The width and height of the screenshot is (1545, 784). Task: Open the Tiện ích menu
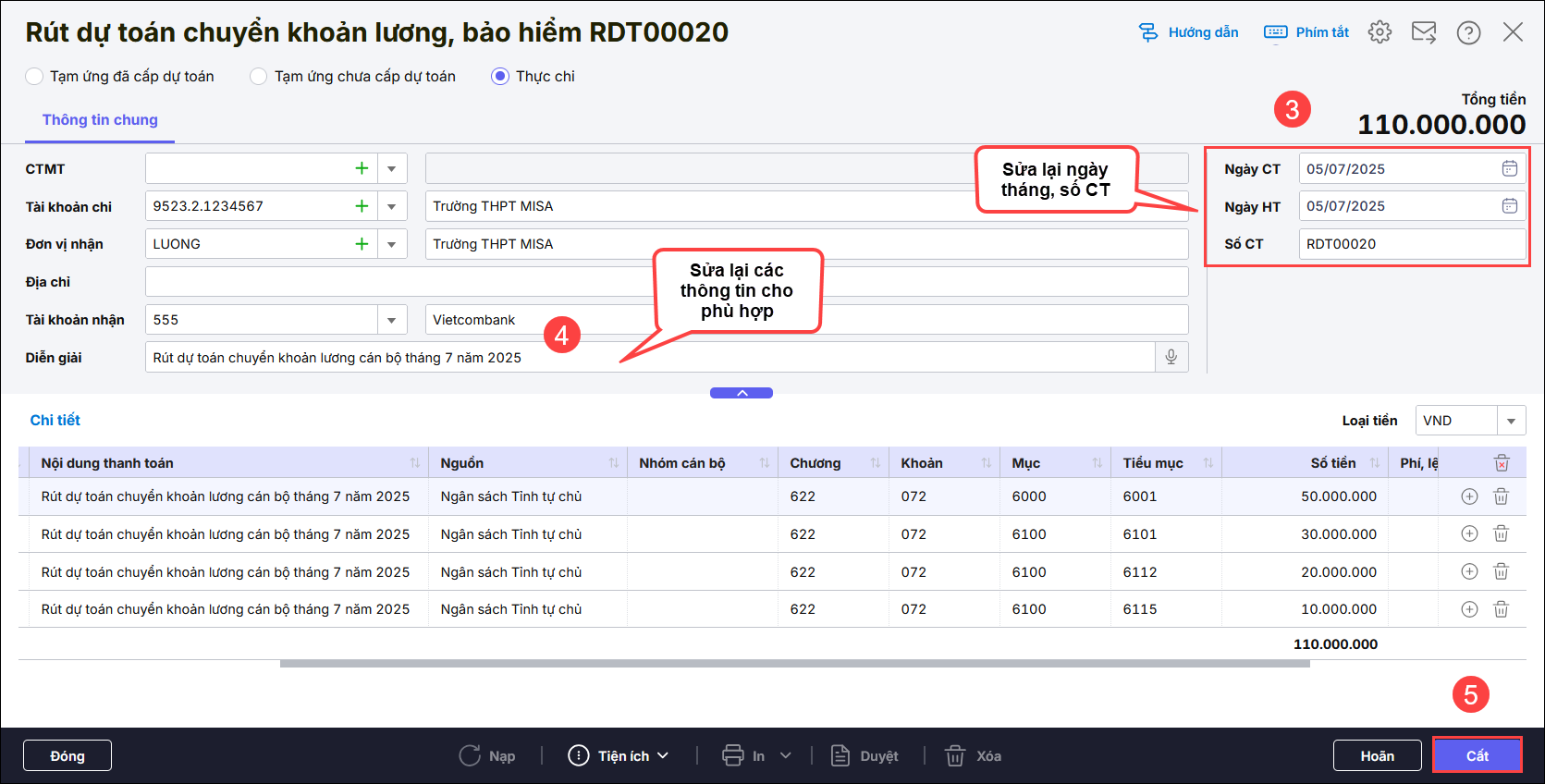(x=619, y=755)
